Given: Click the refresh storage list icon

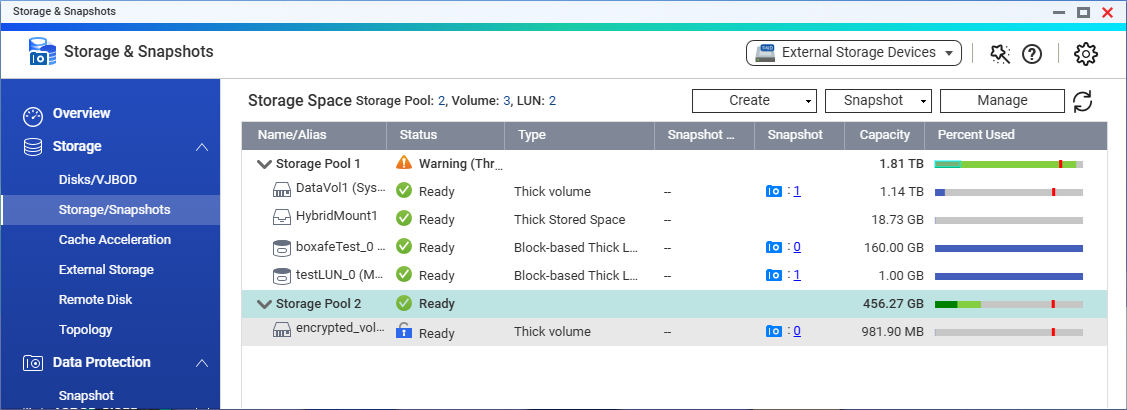Looking at the screenshot, I should (x=1082, y=101).
